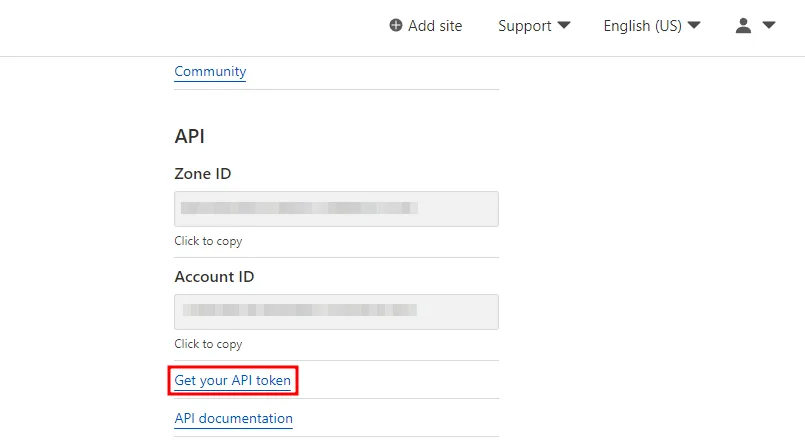This screenshot has height=446, width=805.
Task: Open the Support menu
Action: [525, 26]
